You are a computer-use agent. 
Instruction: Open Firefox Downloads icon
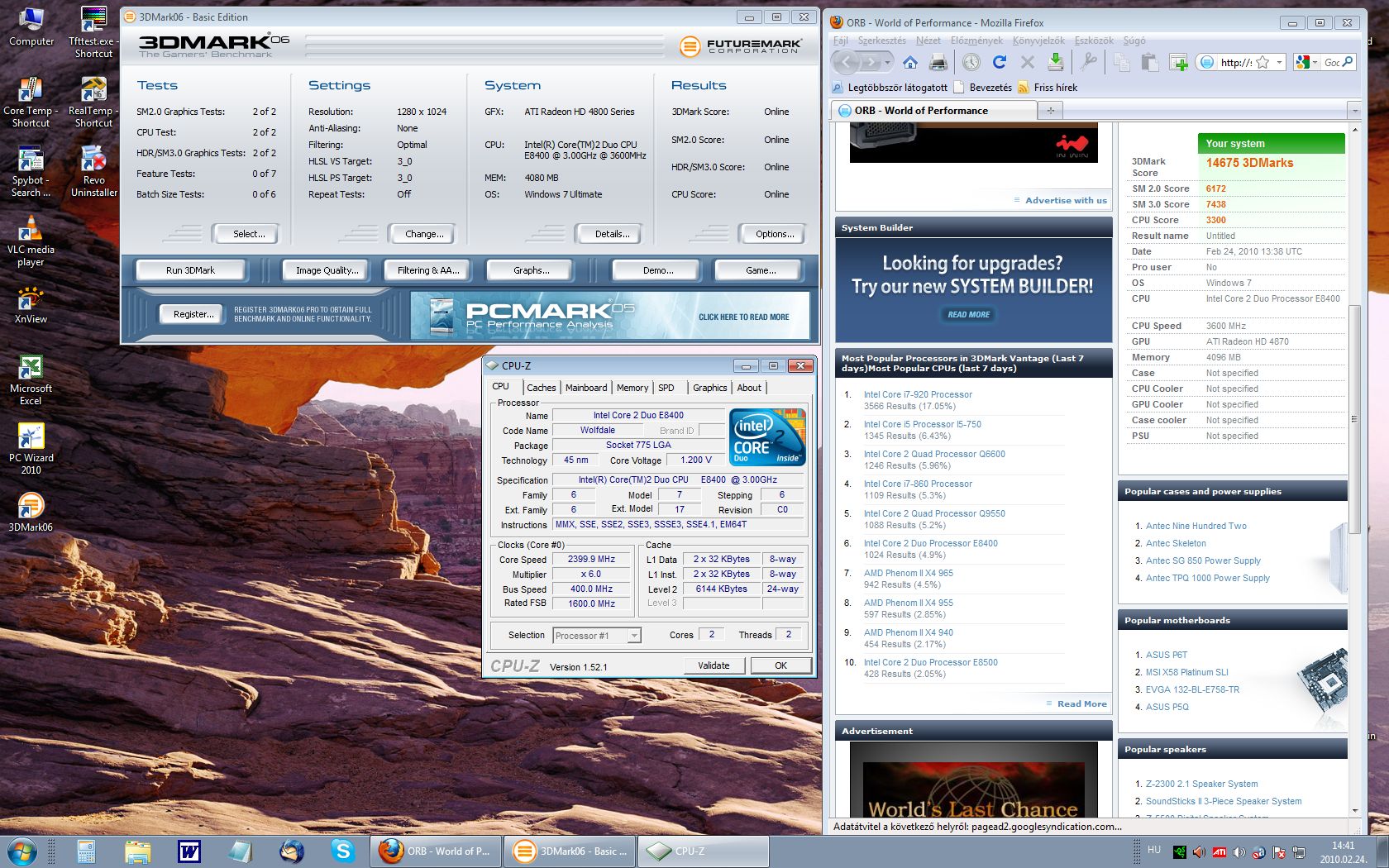tap(1056, 62)
